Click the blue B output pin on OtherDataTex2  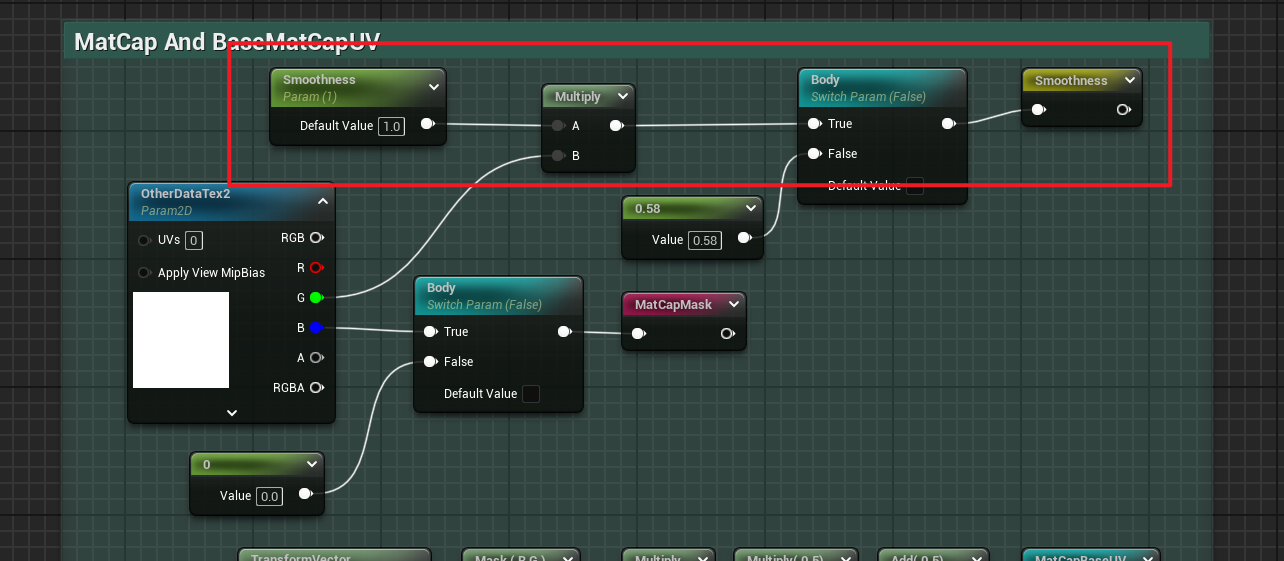tap(316, 328)
